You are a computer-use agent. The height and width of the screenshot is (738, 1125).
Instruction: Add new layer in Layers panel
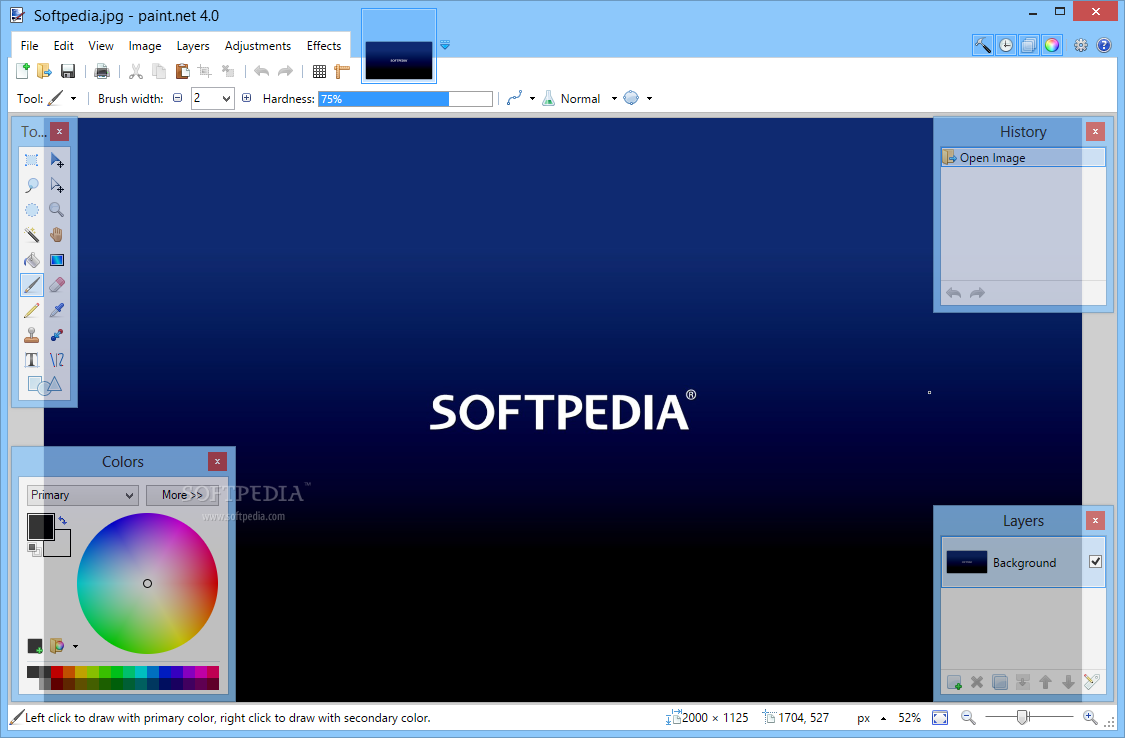point(954,682)
